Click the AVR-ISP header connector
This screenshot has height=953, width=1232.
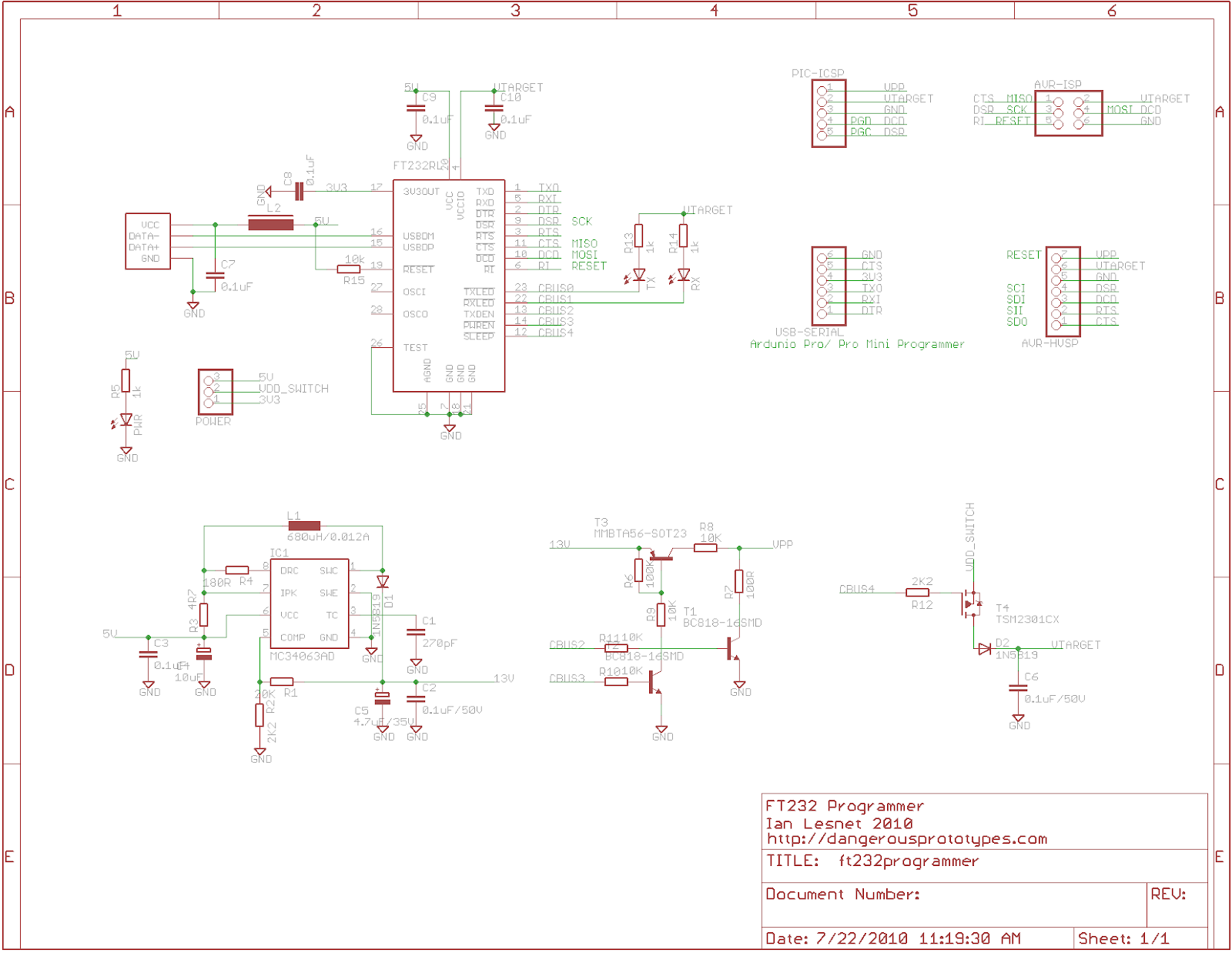click(x=1069, y=113)
